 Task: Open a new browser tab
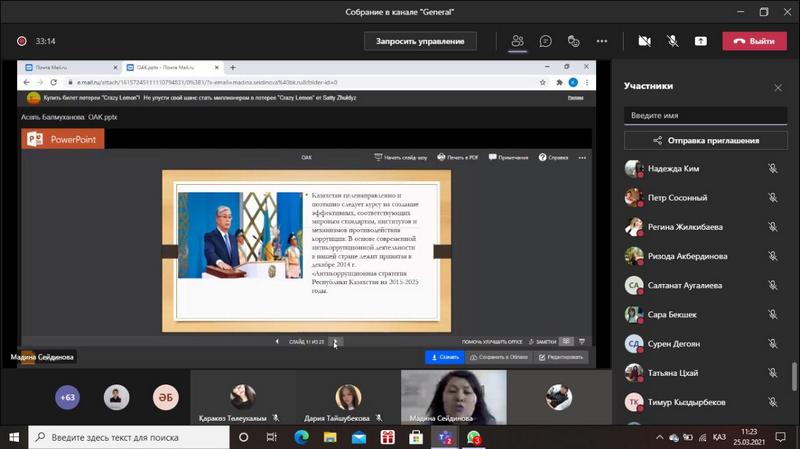click(x=233, y=67)
